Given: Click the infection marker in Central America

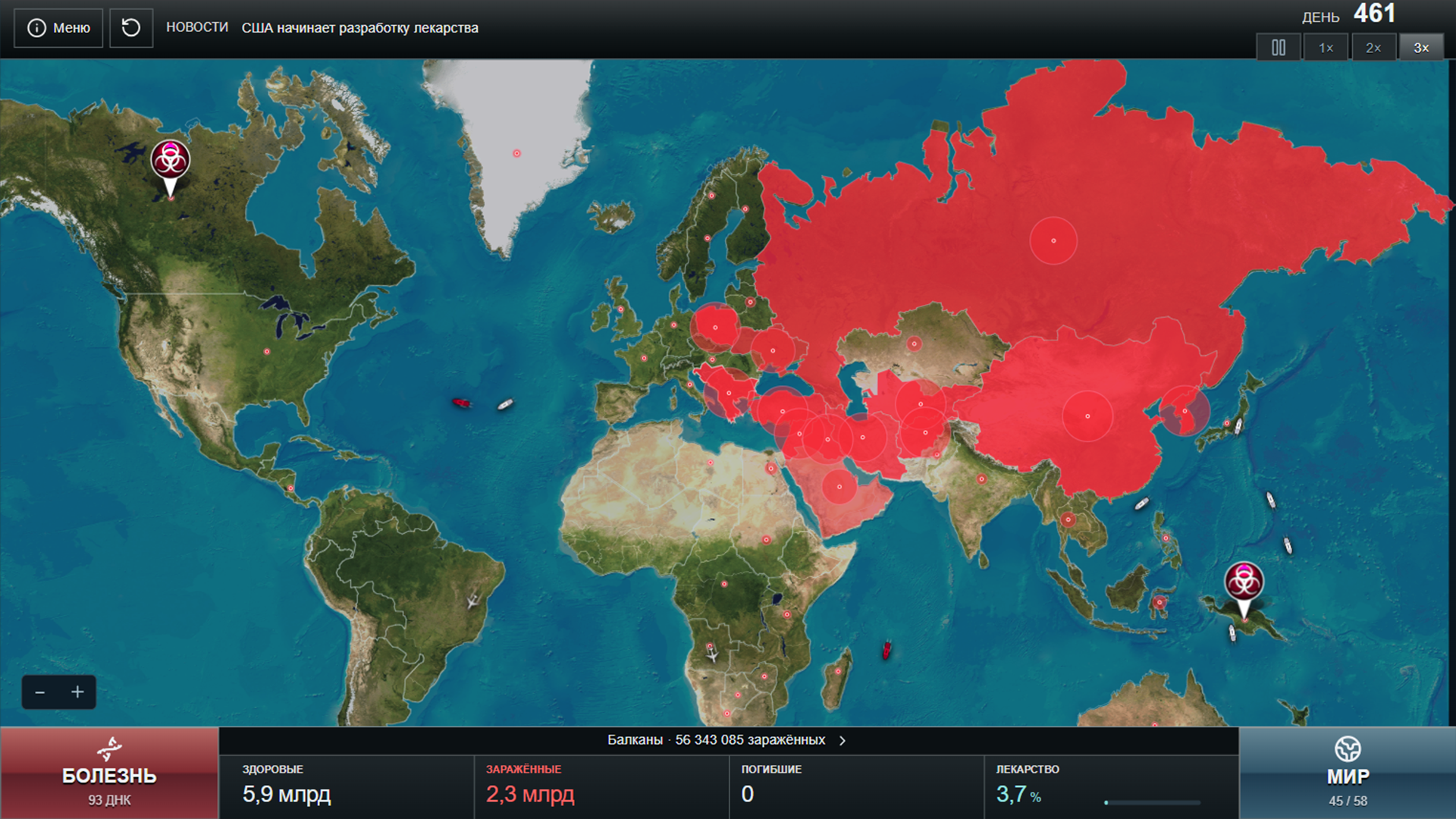Looking at the screenshot, I should (x=291, y=488).
